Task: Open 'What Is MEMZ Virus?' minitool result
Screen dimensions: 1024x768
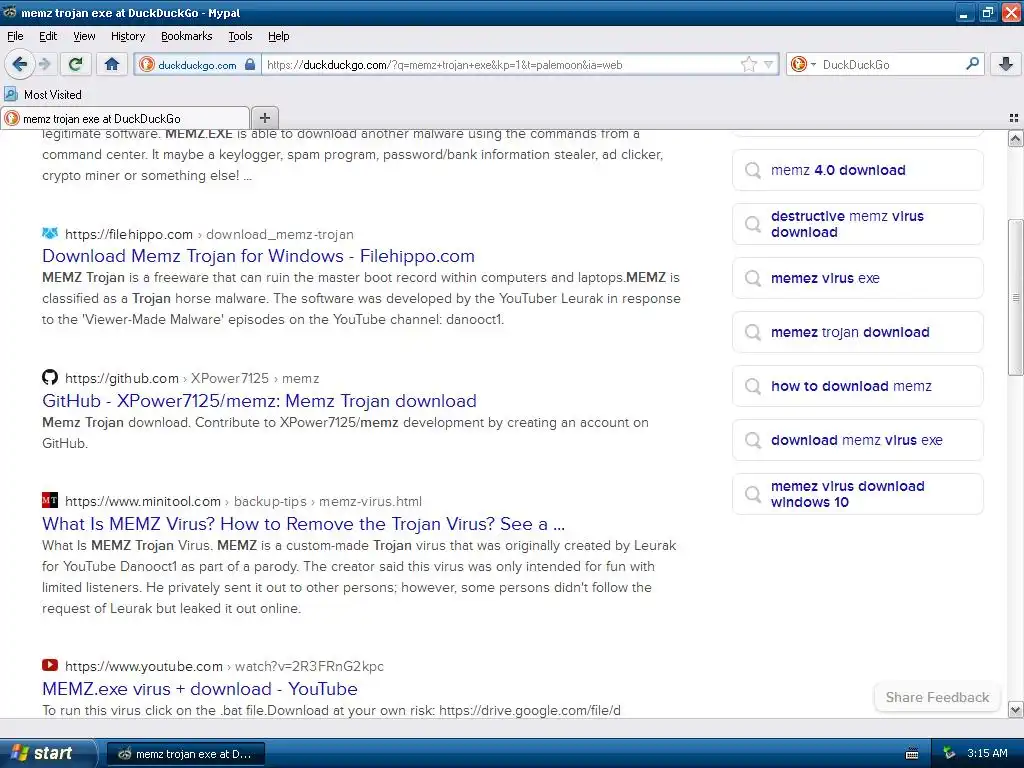Action: (304, 524)
